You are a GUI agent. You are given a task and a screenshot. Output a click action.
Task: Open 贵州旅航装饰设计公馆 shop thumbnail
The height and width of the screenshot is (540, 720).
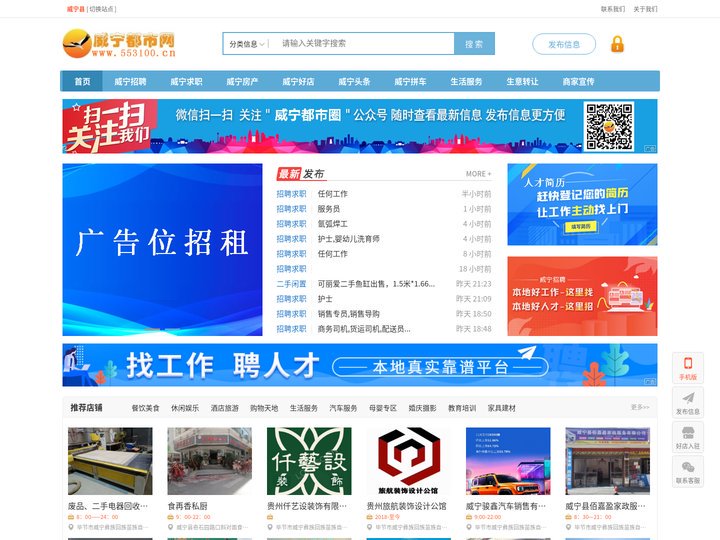tap(409, 461)
